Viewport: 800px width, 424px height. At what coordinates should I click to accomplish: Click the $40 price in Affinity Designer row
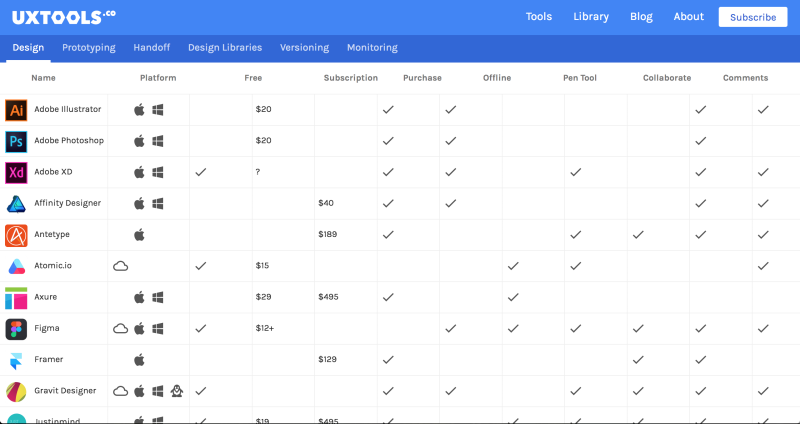pyautogui.click(x=326, y=203)
